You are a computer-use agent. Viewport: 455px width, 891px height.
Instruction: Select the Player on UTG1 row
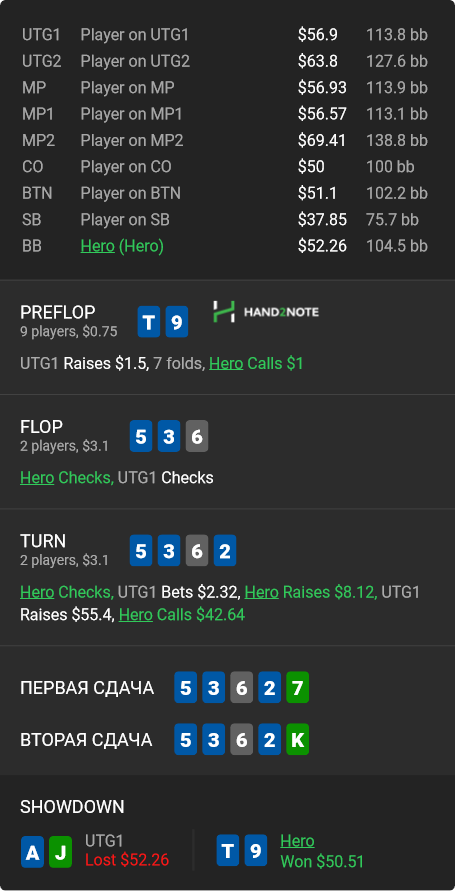(225, 35)
